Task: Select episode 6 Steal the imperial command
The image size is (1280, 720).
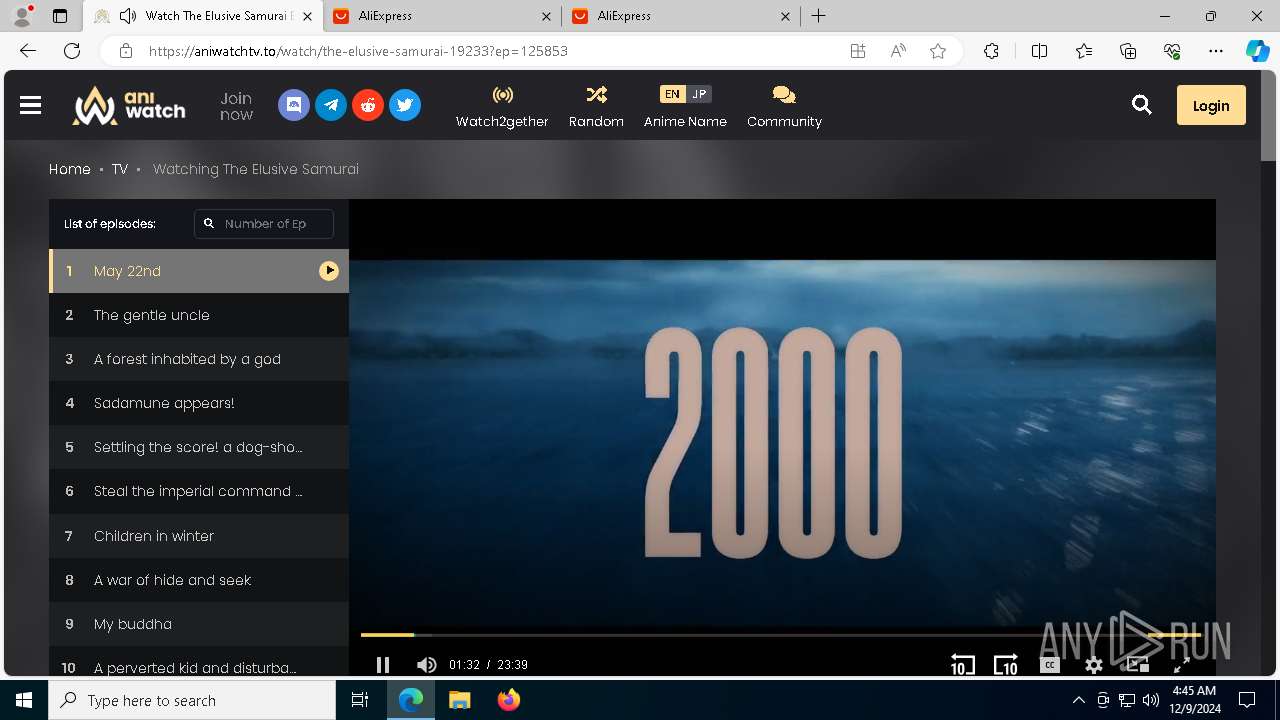Action: click(x=199, y=491)
